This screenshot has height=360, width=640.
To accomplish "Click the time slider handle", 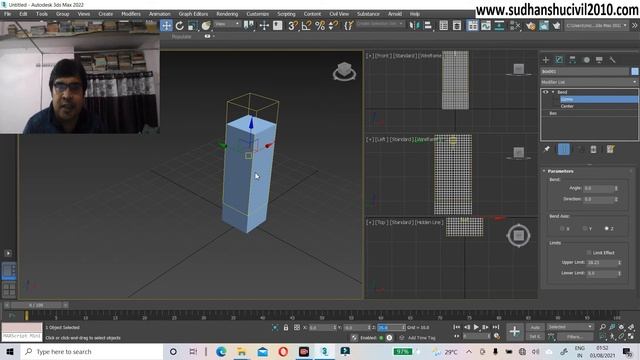I will (36, 305).
